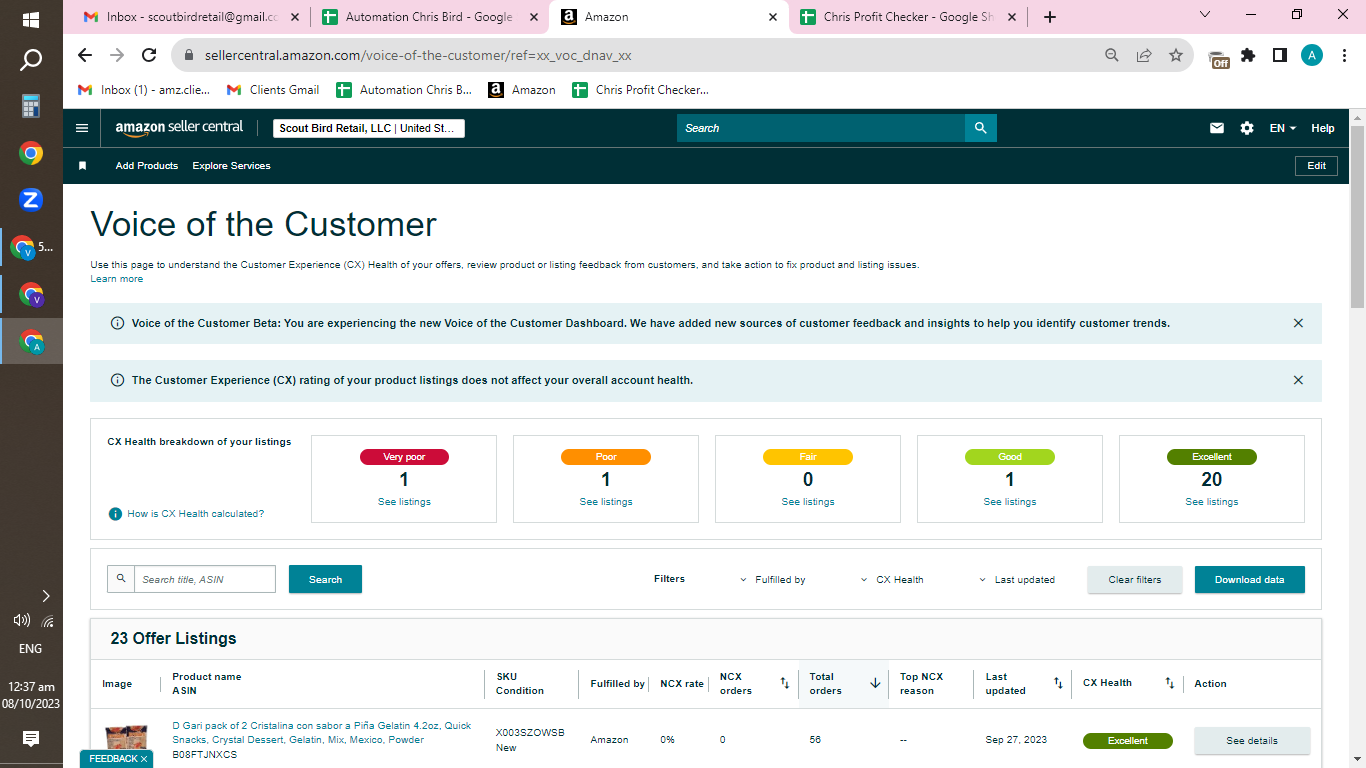Click the info icon beside CX Health calculated

[x=115, y=514]
